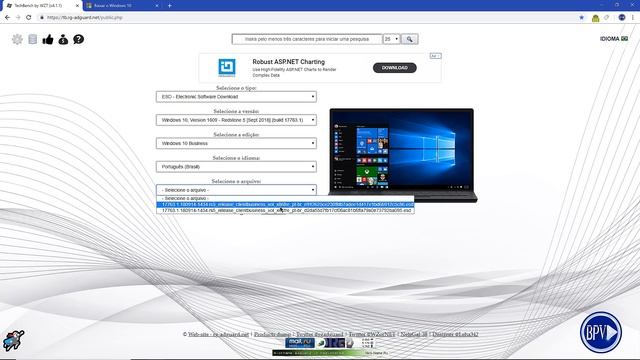Click the rocket mascot icon
The width and height of the screenshot is (640, 360).
(x=13, y=340)
